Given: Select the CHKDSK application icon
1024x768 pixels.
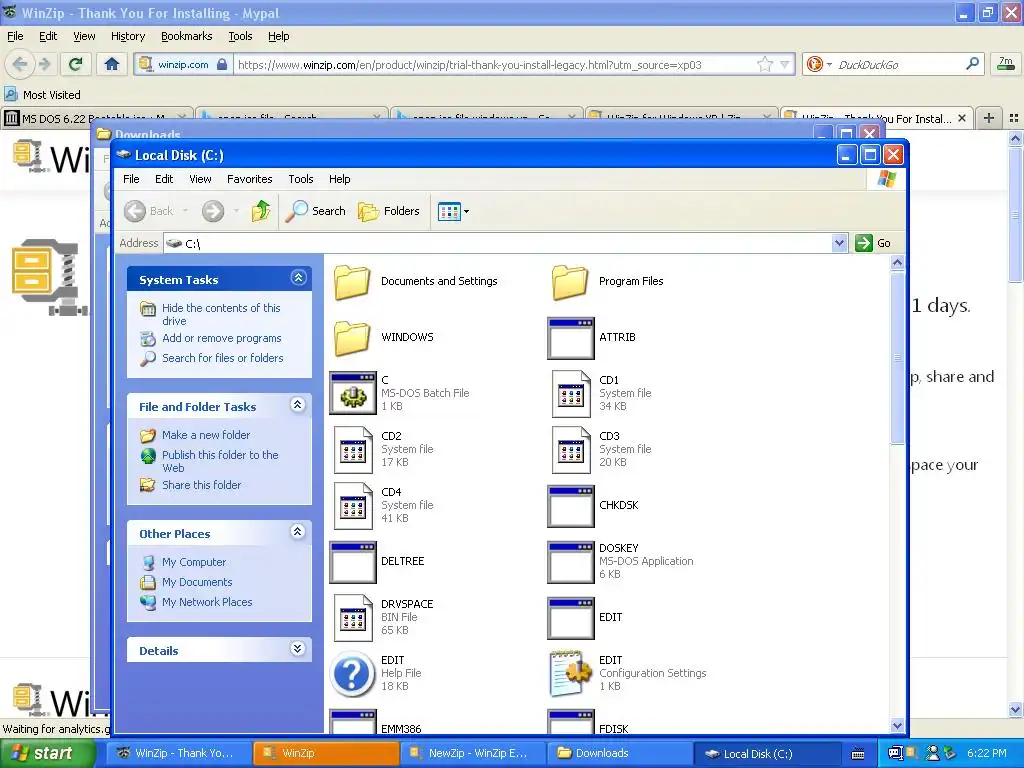Looking at the screenshot, I should click(x=571, y=506).
